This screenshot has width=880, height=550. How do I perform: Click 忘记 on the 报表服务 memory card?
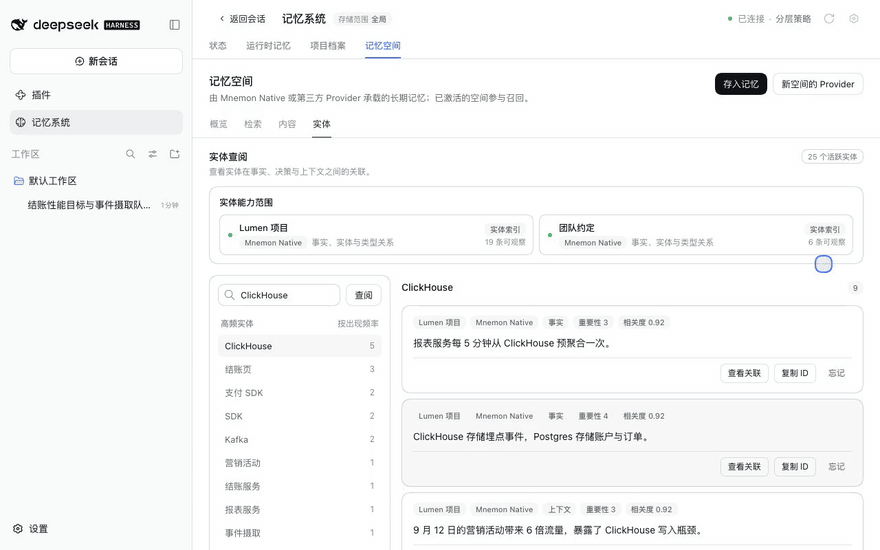point(836,373)
